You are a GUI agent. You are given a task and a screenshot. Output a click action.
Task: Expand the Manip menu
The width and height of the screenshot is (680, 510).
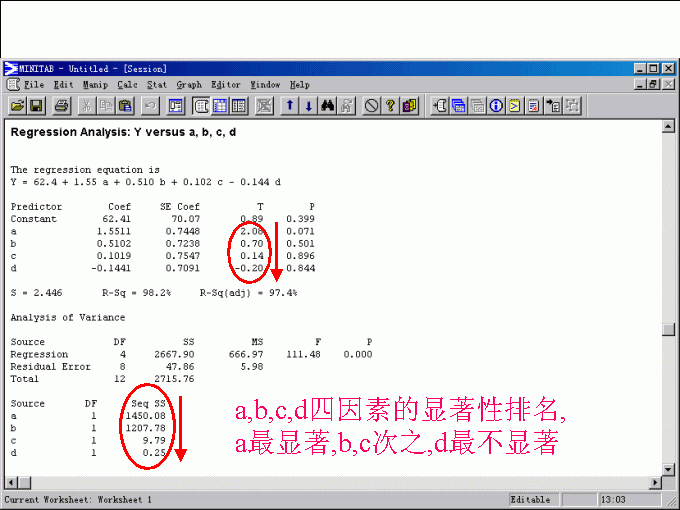coord(95,85)
